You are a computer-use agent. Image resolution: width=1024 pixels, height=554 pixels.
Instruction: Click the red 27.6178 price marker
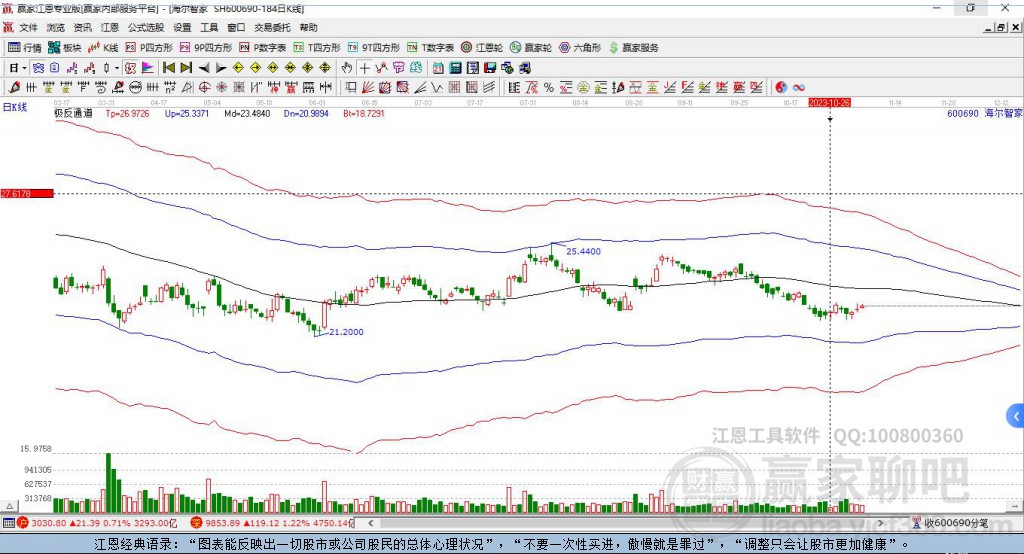coord(27,193)
